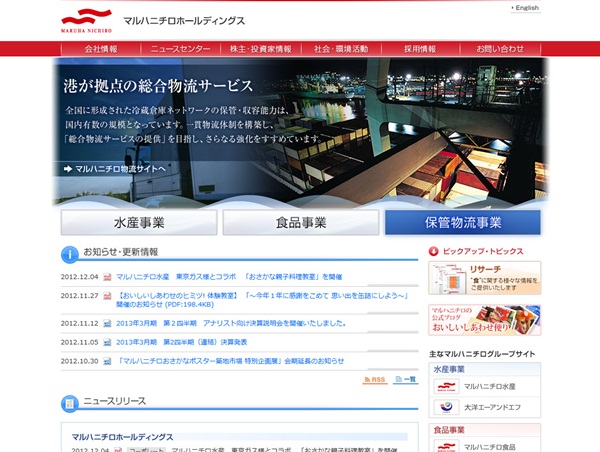Click 港が拠点の総合物流サービス banner headline
Viewport: 600px width, 452px height.
point(158,86)
